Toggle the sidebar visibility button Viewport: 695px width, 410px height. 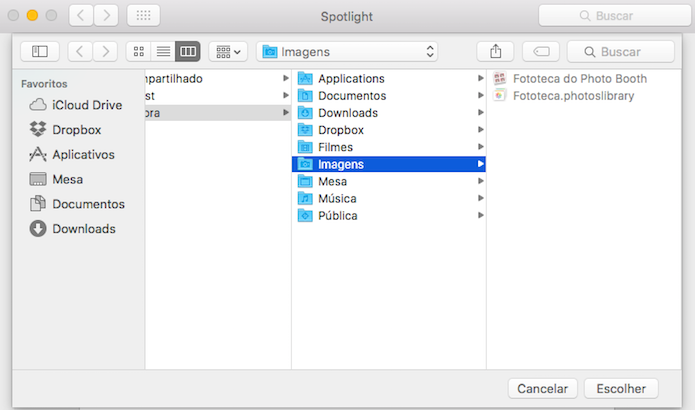tap(40, 52)
